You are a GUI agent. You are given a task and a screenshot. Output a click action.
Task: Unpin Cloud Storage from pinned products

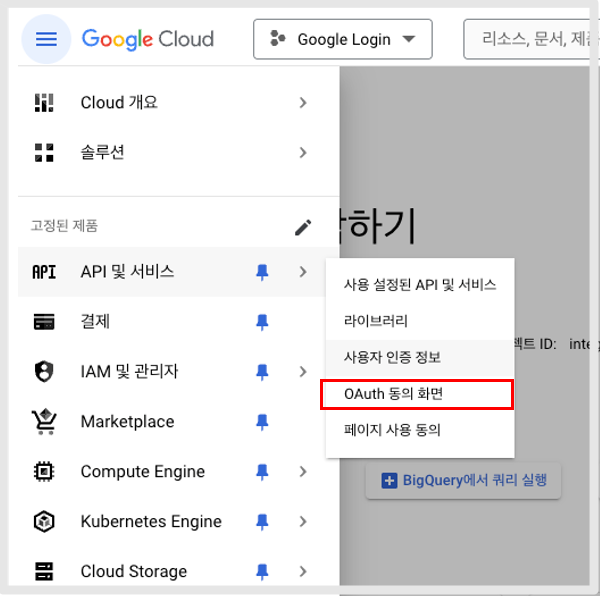pyautogui.click(x=262, y=572)
